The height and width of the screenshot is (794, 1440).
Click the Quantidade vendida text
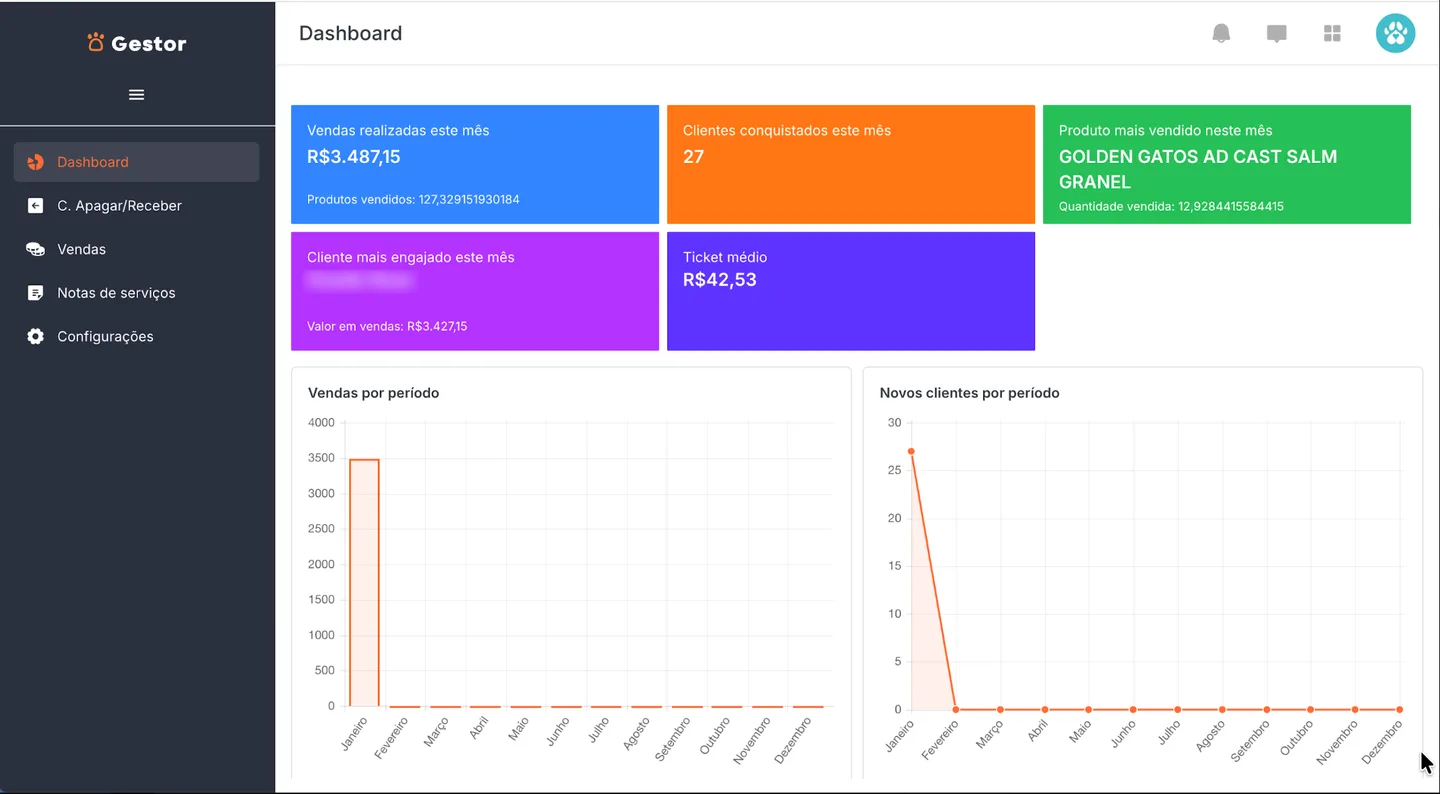coord(1171,206)
